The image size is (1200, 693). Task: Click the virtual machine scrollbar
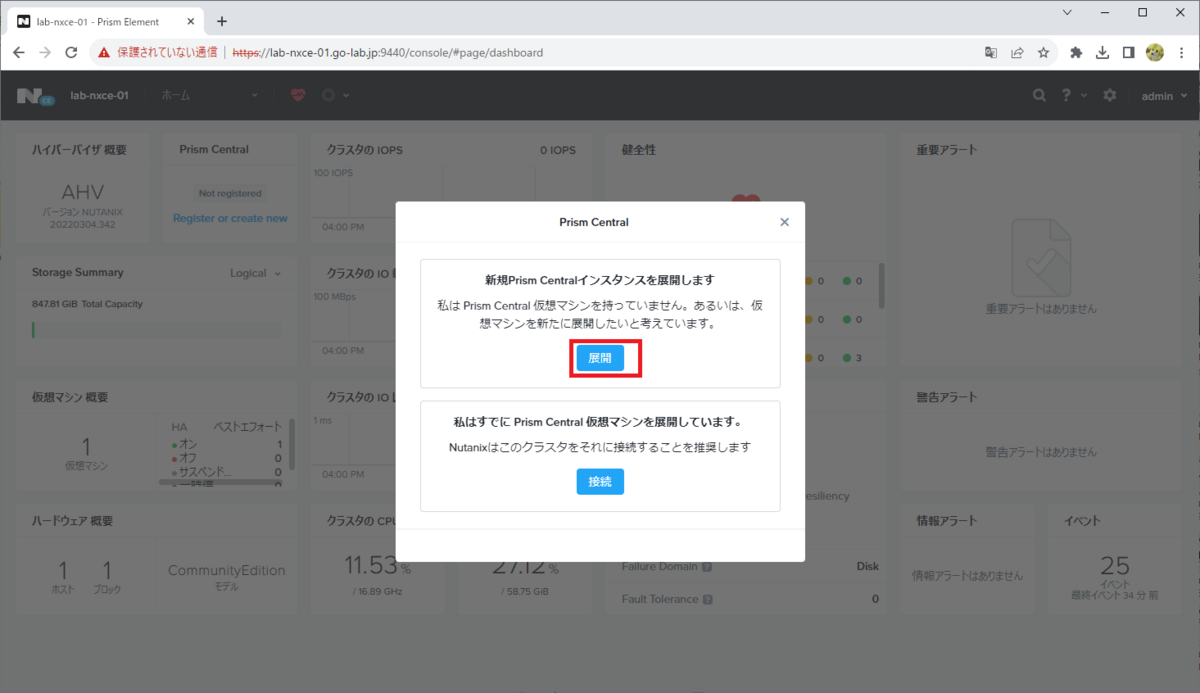point(291,443)
